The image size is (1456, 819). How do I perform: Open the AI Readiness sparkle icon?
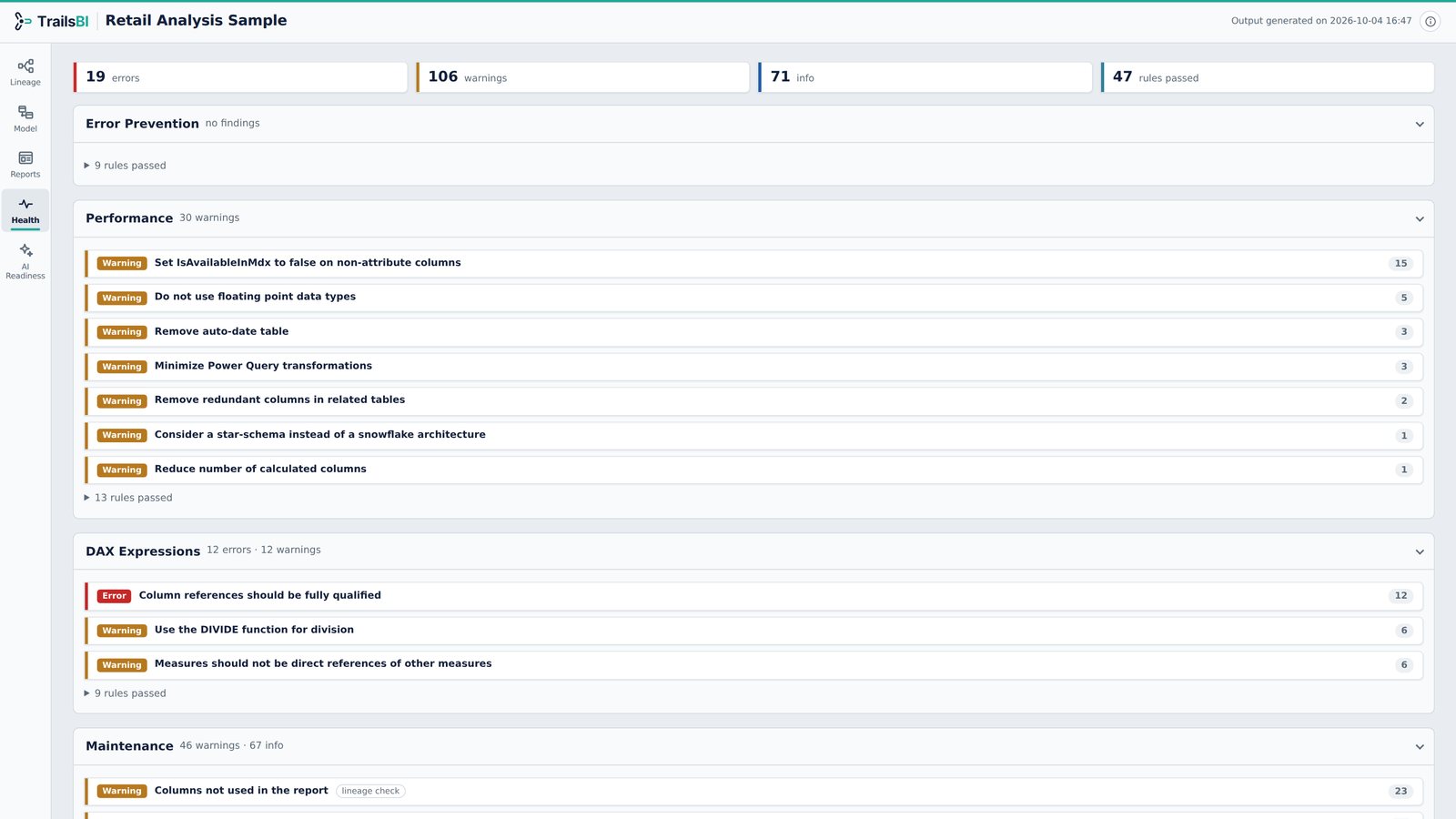(x=25, y=250)
